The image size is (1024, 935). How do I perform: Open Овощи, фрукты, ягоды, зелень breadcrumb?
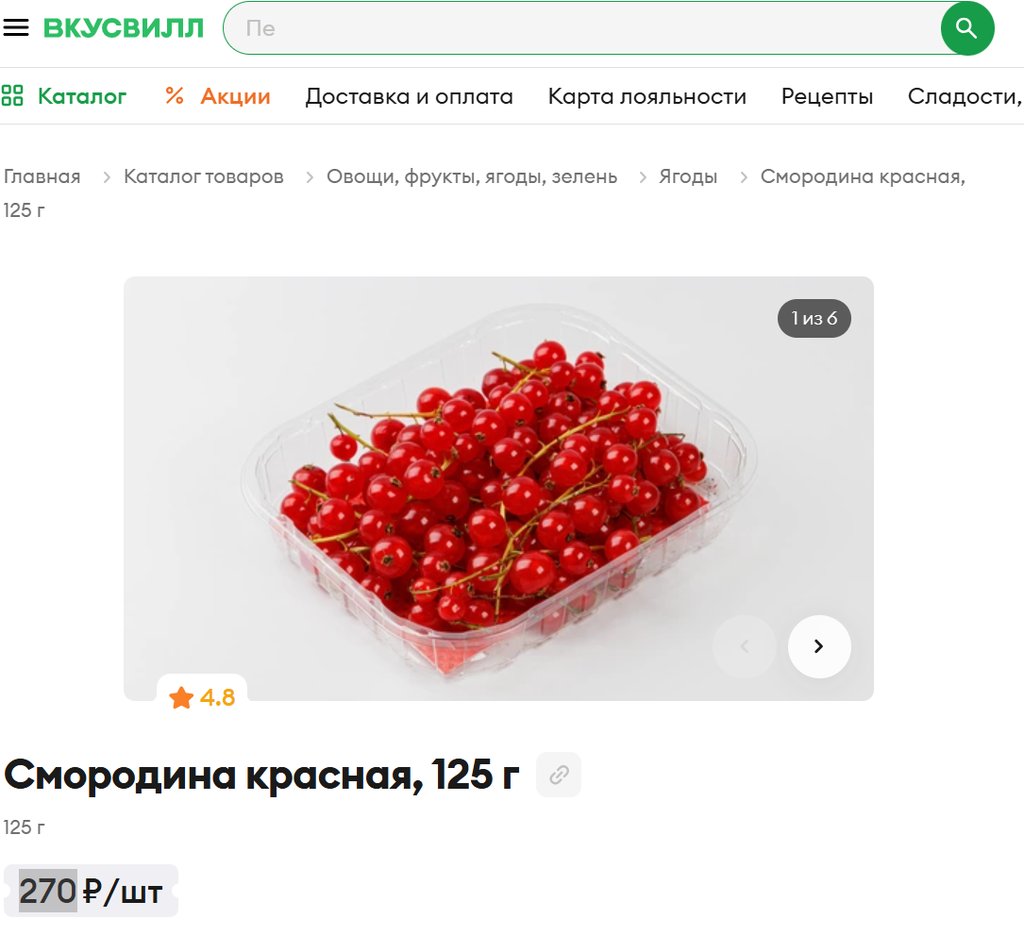(x=472, y=176)
